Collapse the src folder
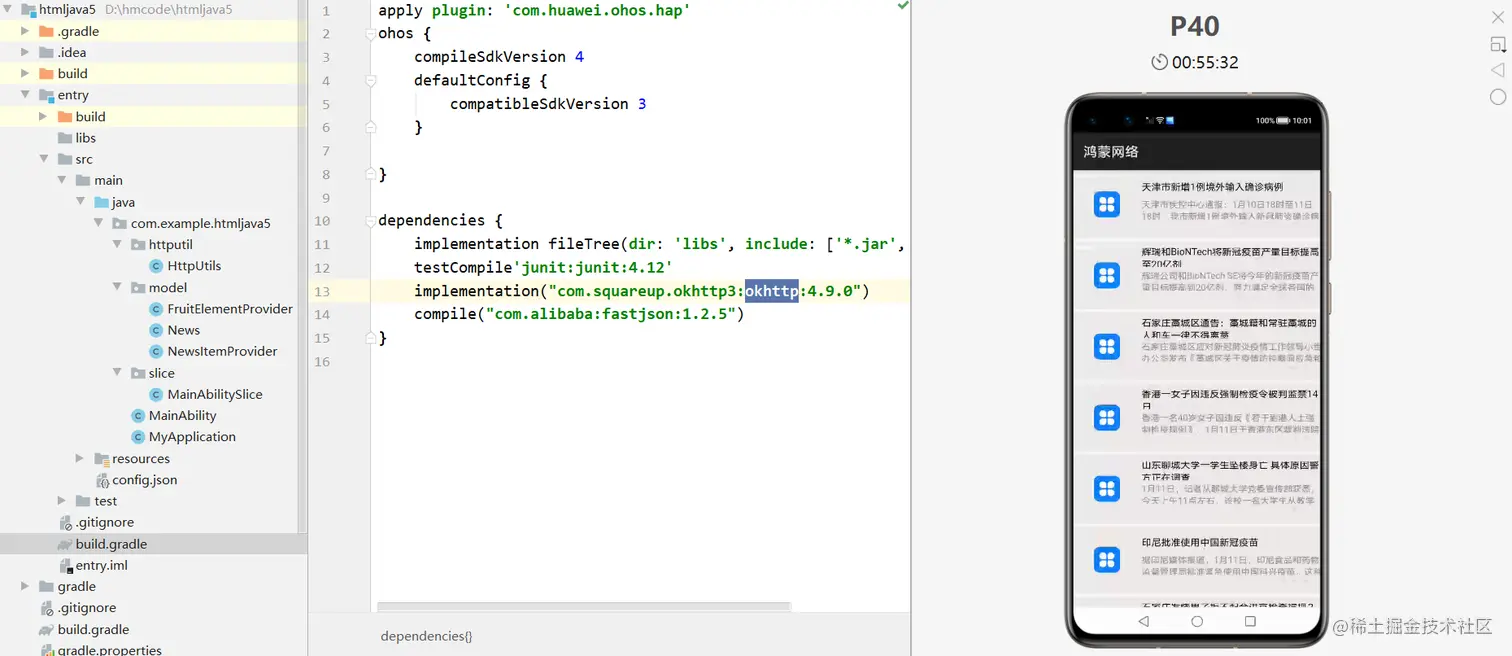 pos(43,159)
